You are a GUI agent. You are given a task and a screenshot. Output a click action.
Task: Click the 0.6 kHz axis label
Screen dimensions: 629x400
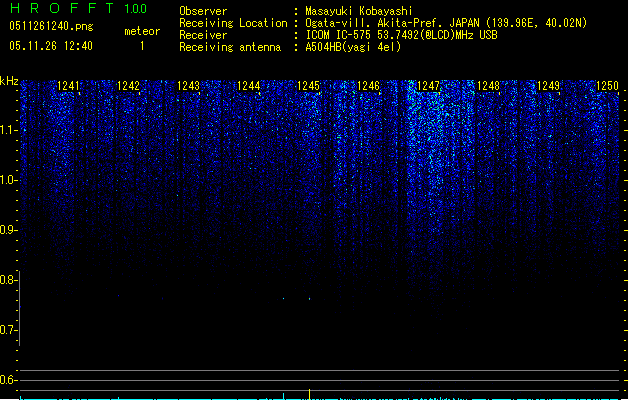point(8,380)
